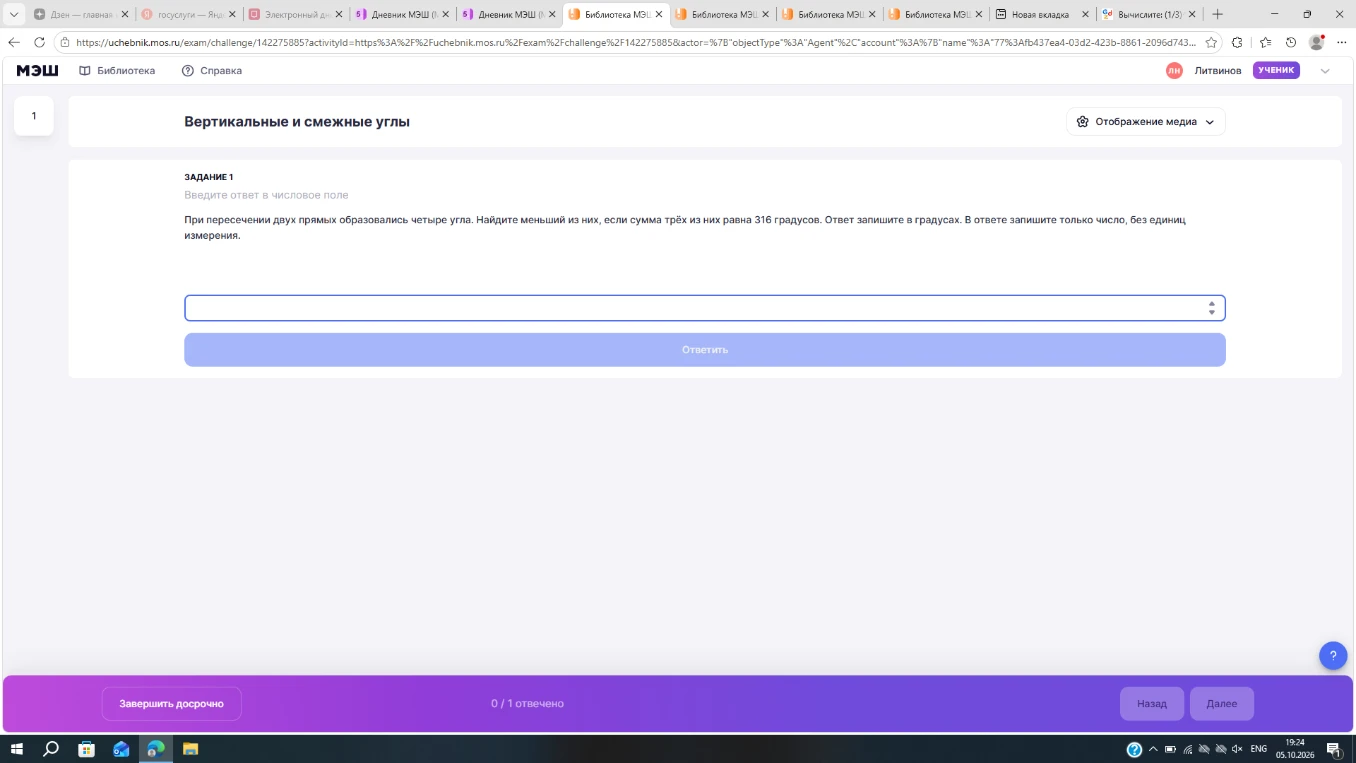Open Windows taskbar search
Image resolution: width=1356 pixels, height=763 pixels.
51,749
